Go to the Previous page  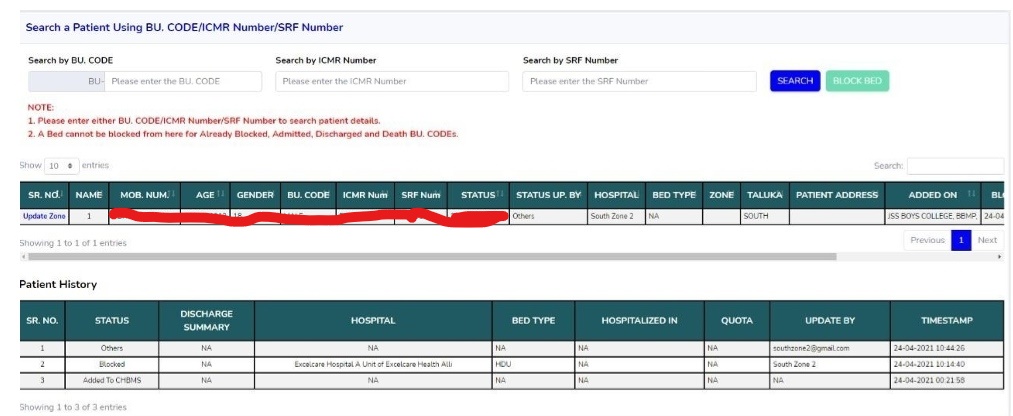click(926, 241)
